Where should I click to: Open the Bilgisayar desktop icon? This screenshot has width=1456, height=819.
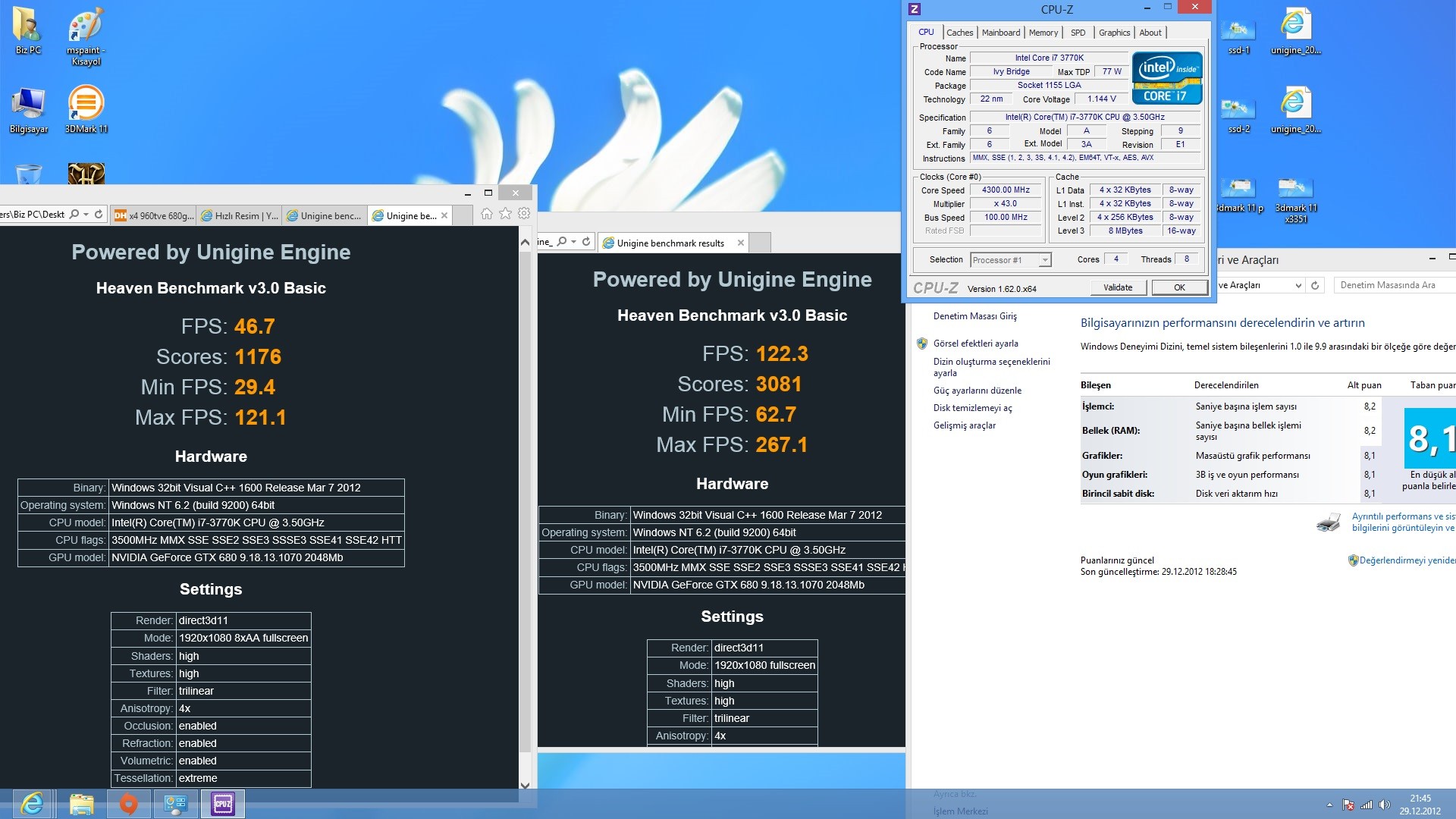pos(28,111)
